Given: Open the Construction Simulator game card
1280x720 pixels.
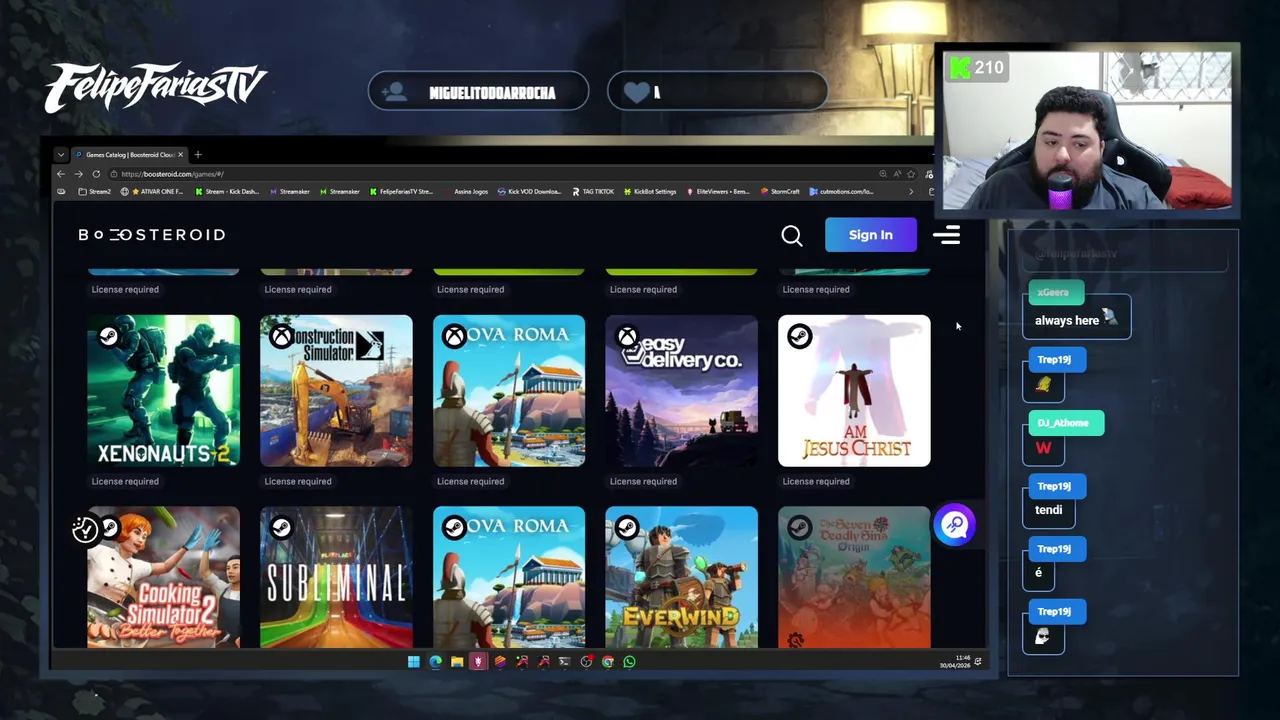Looking at the screenshot, I should coord(336,391).
